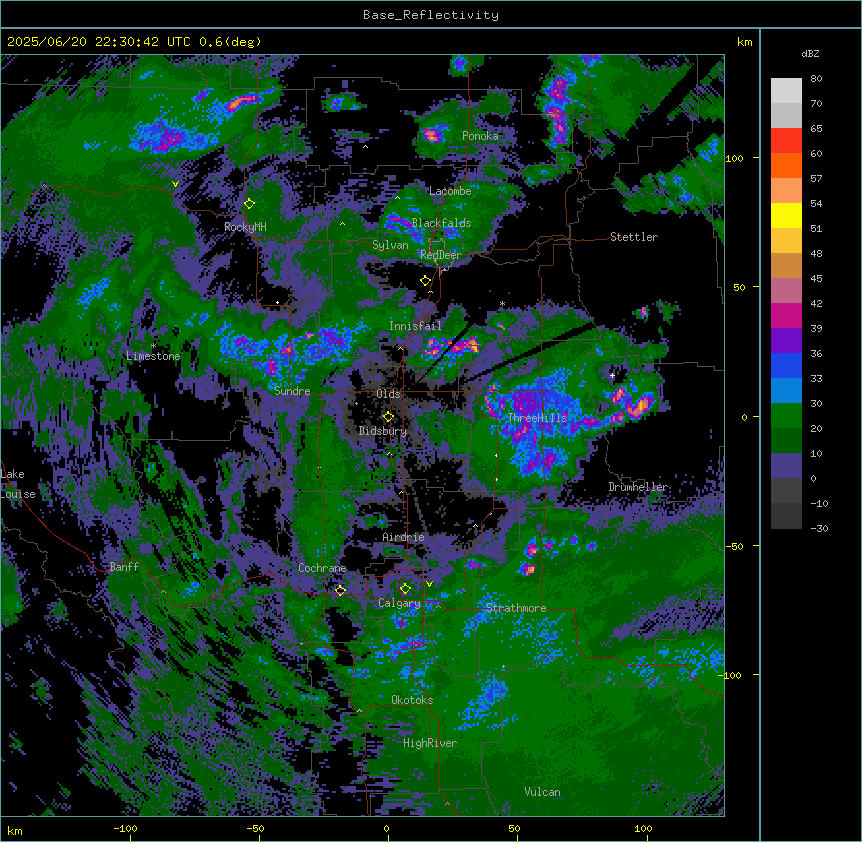Click the yellow diamond marker above Calgary

tap(405, 589)
